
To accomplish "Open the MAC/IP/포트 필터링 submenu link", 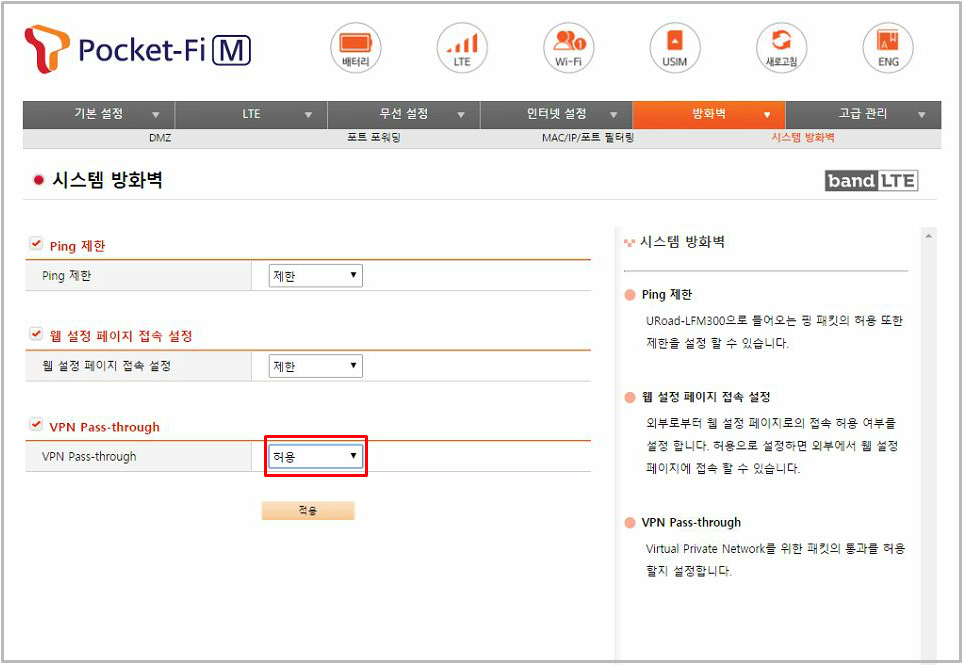I will click(588, 138).
